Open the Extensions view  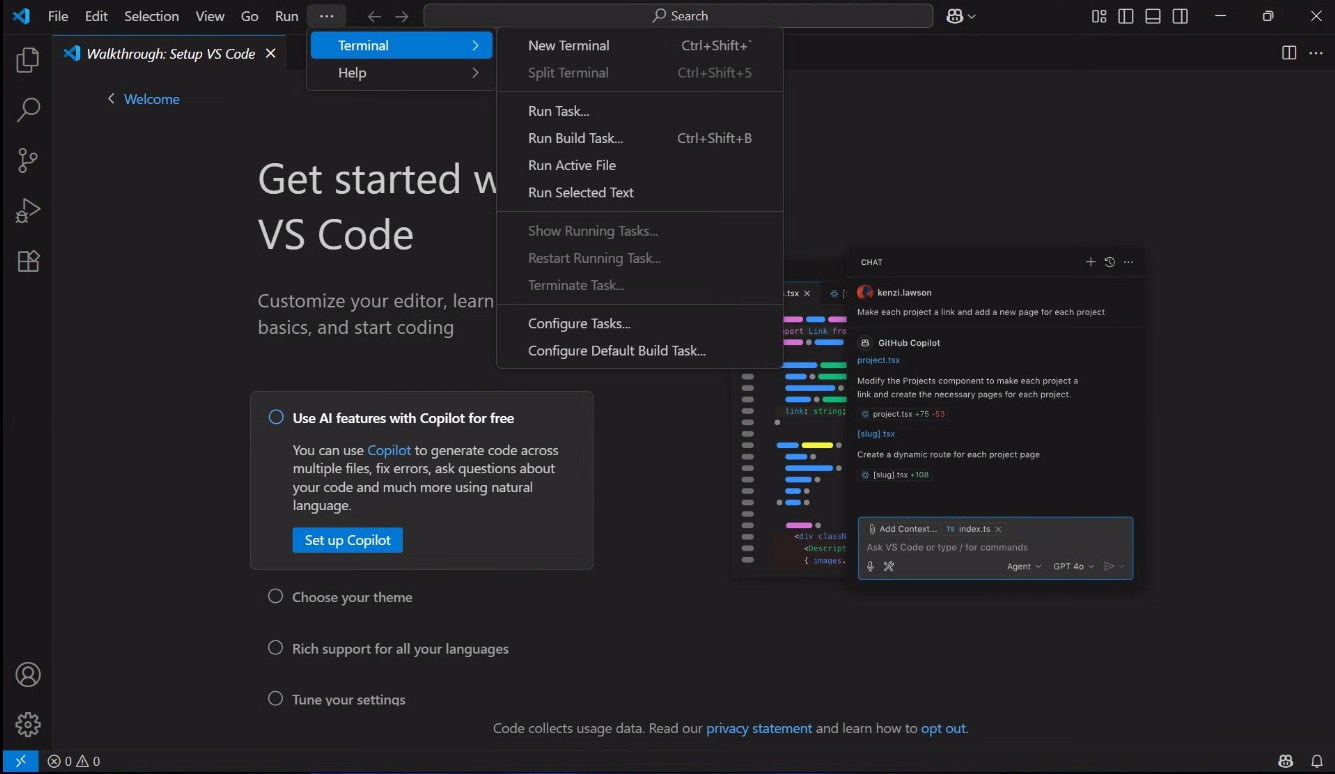coord(28,261)
